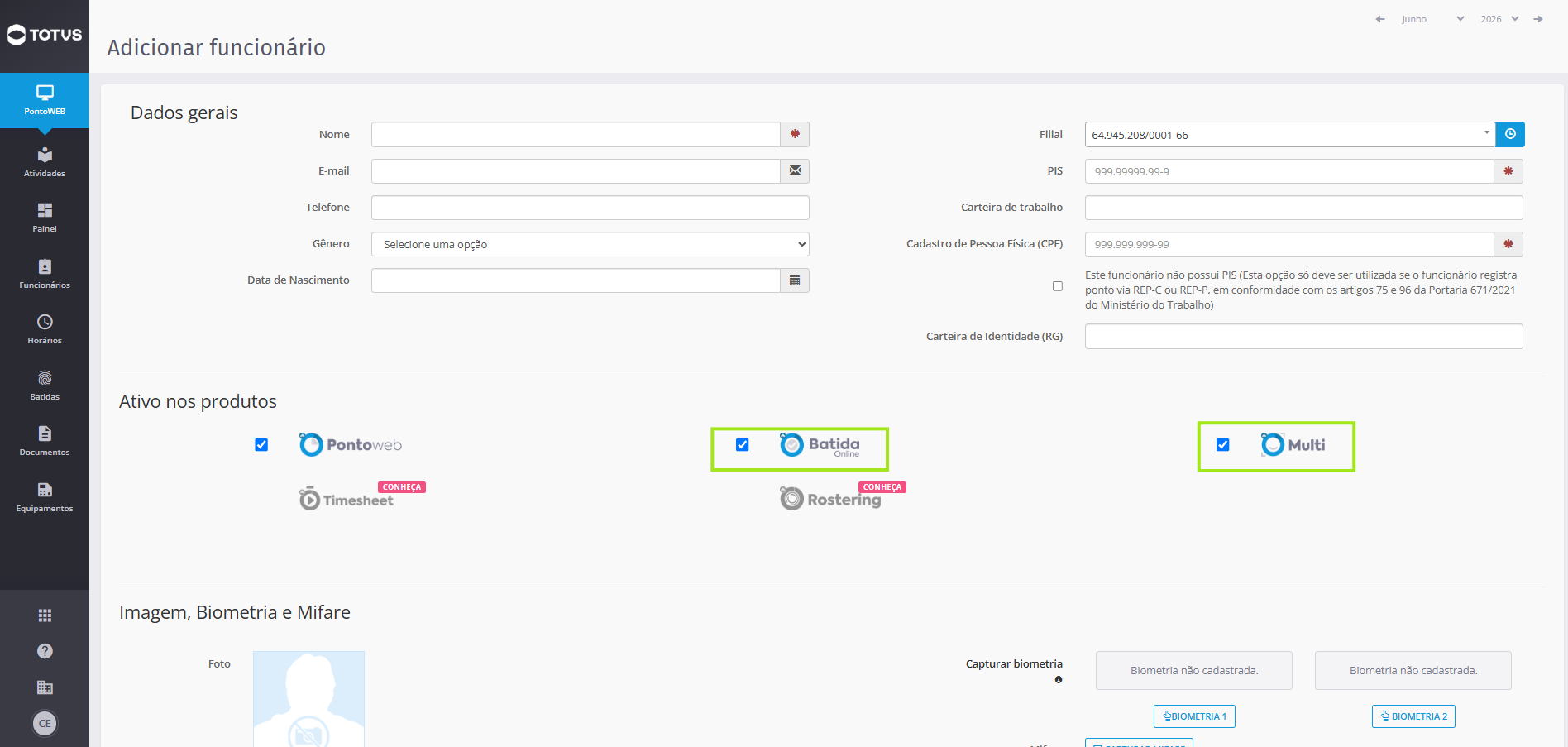Open the Horários section
Viewport: 1568px width, 747px height.
(x=45, y=329)
